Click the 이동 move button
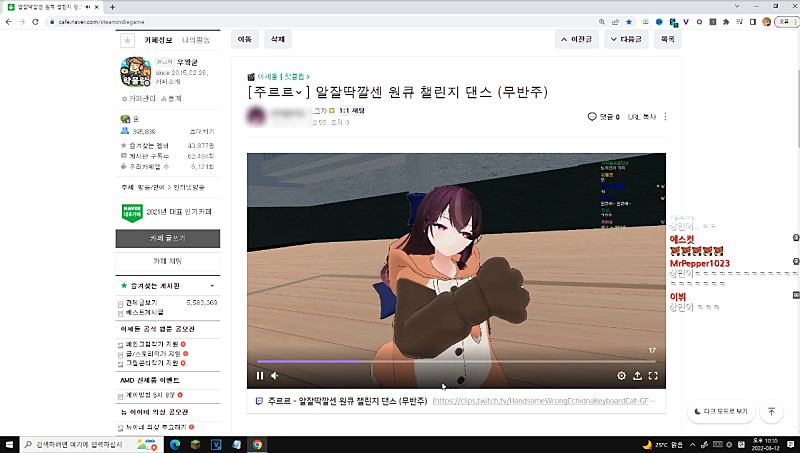 (x=245, y=39)
